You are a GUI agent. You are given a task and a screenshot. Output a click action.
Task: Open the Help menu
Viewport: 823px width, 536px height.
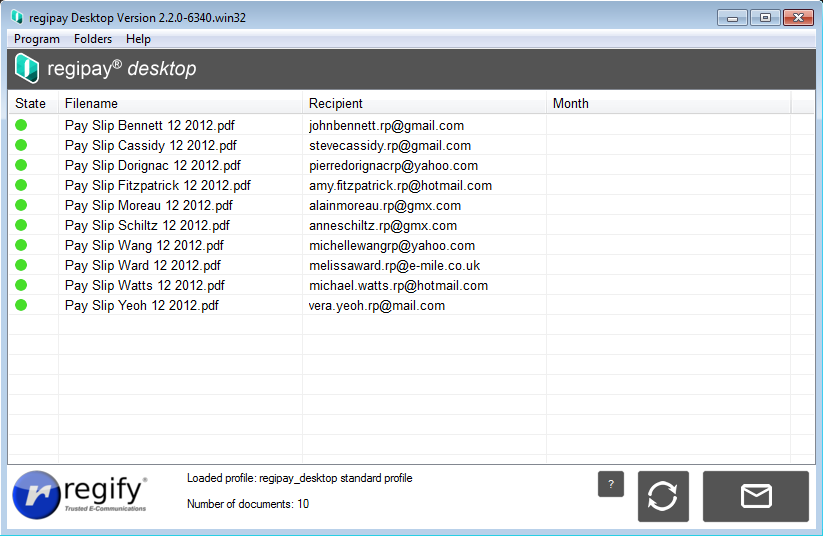click(x=138, y=39)
